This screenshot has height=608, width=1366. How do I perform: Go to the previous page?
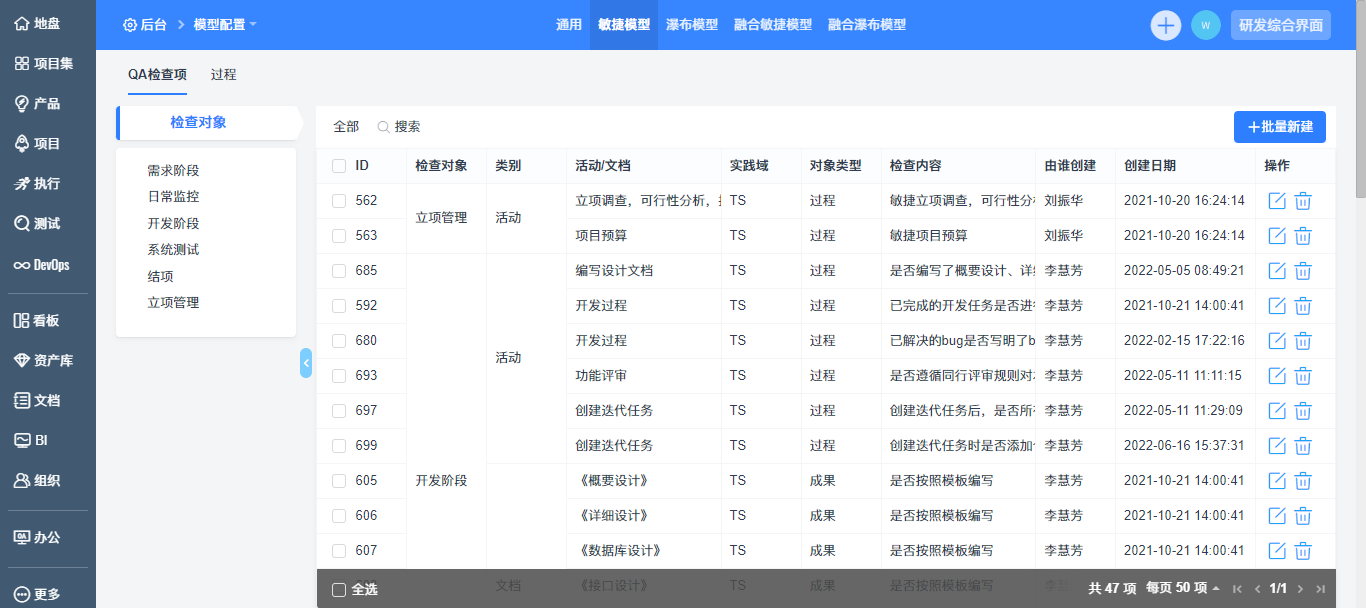[1257, 589]
